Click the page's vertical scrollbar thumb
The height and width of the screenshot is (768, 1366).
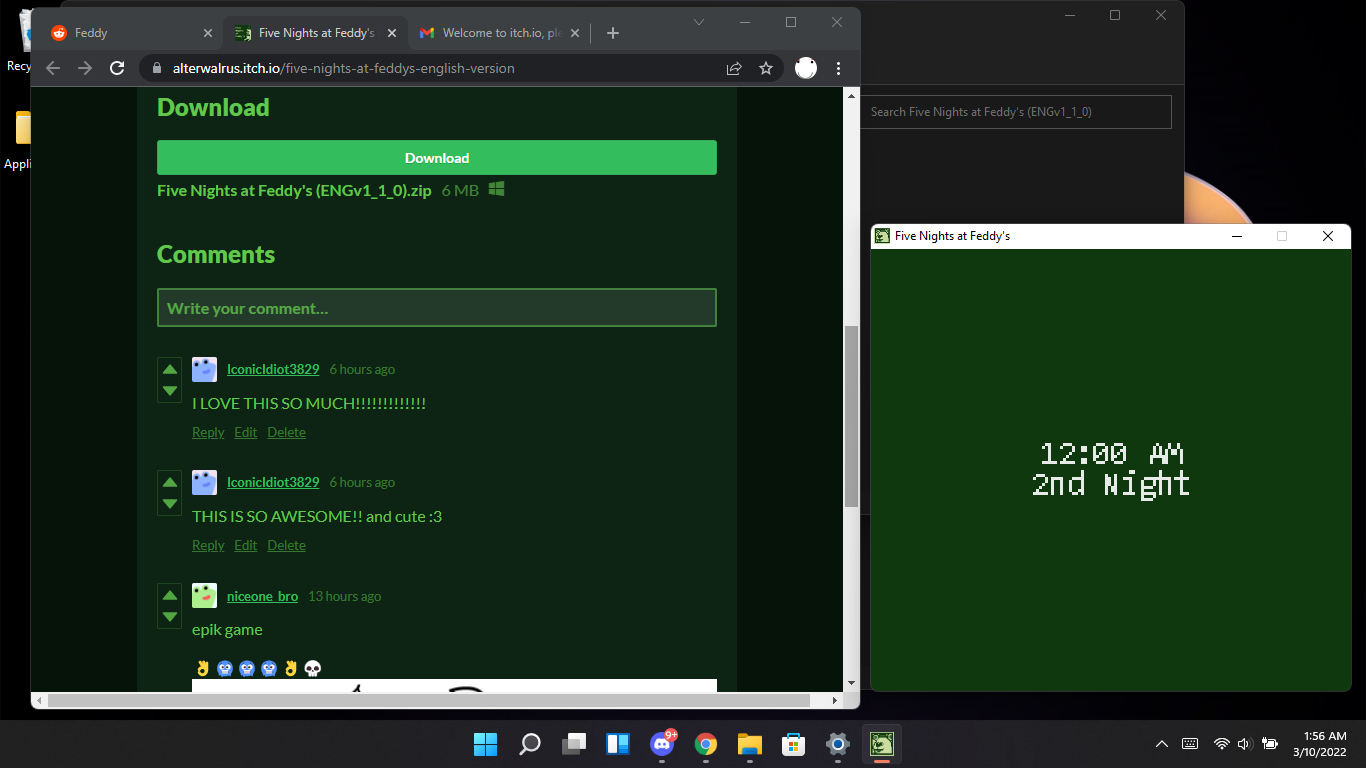click(x=852, y=415)
